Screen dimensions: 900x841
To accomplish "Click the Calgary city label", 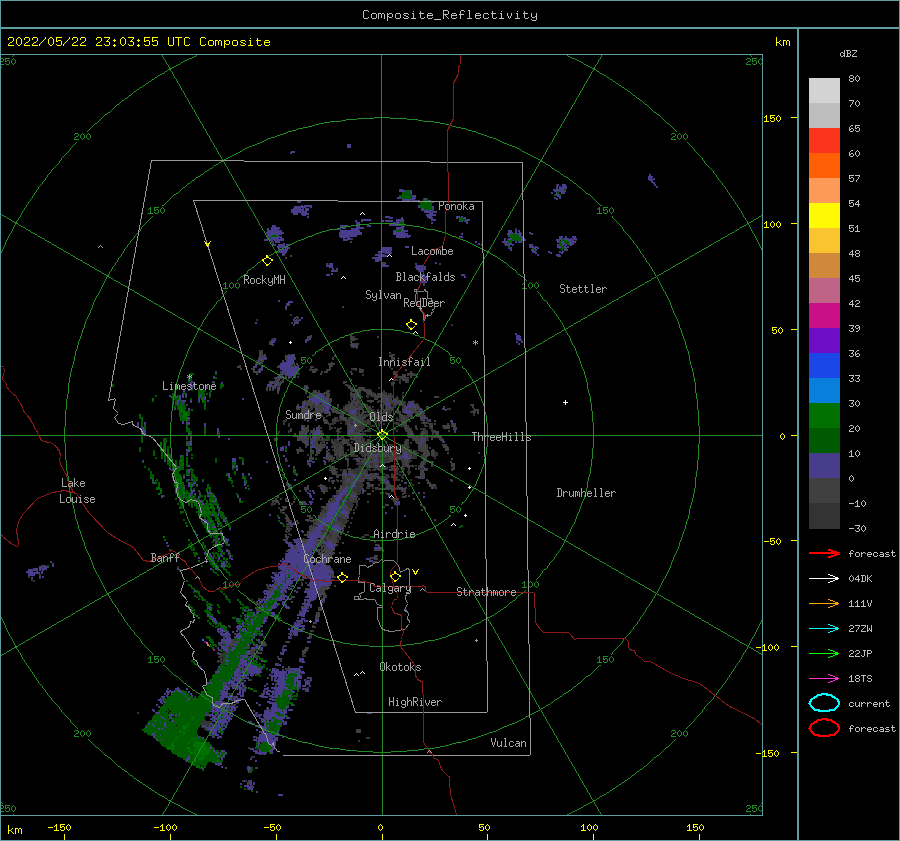I will pos(390,588).
